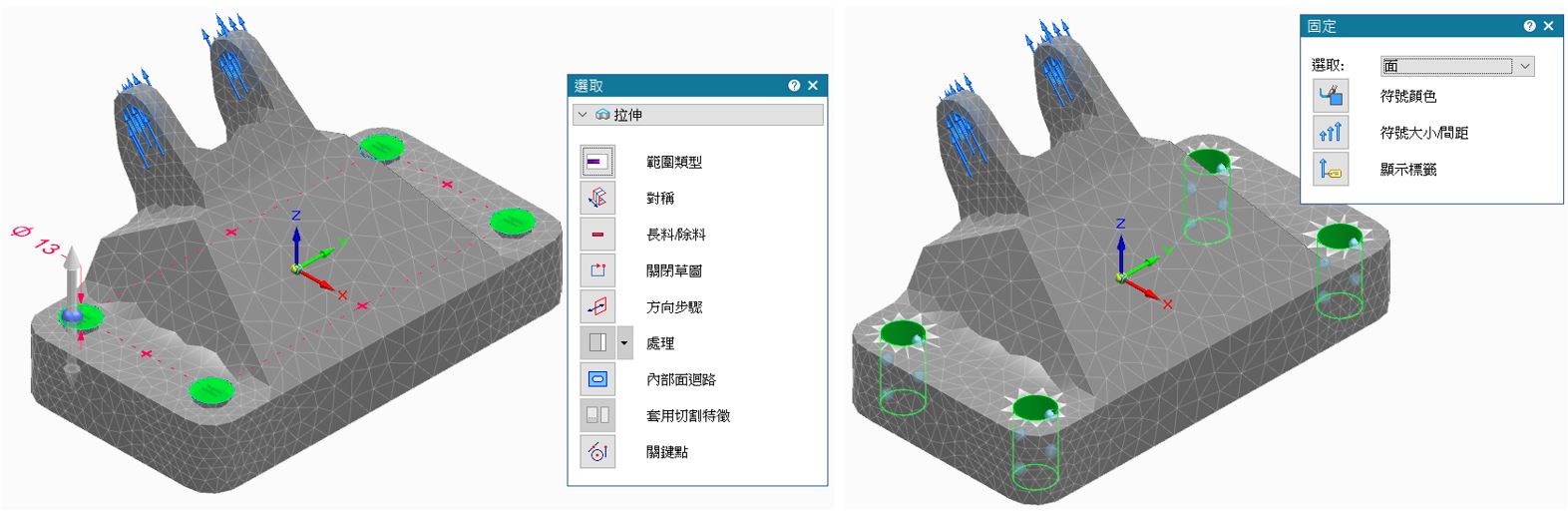Click the Ø 13 dimension on left model
Image resolution: width=1568 pixels, height=514 pixels.
tap(36, 242)
